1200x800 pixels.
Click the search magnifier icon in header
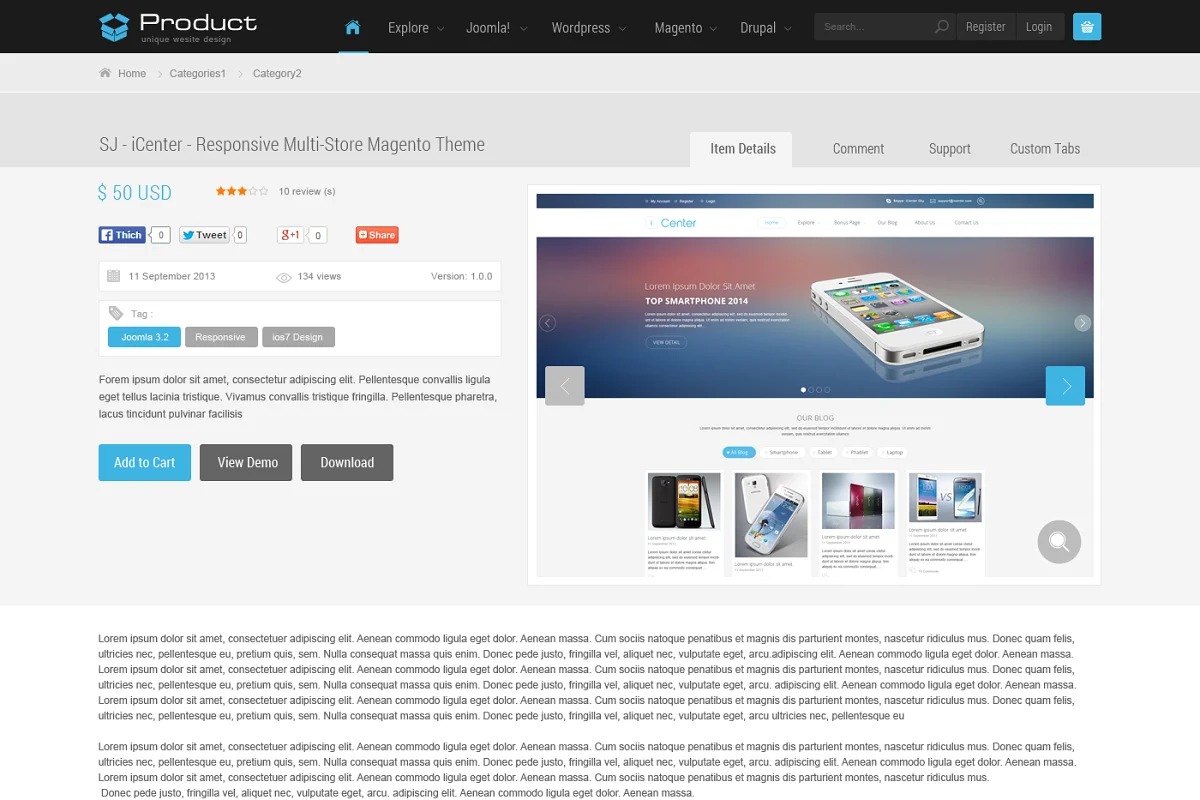click(941, 27)
